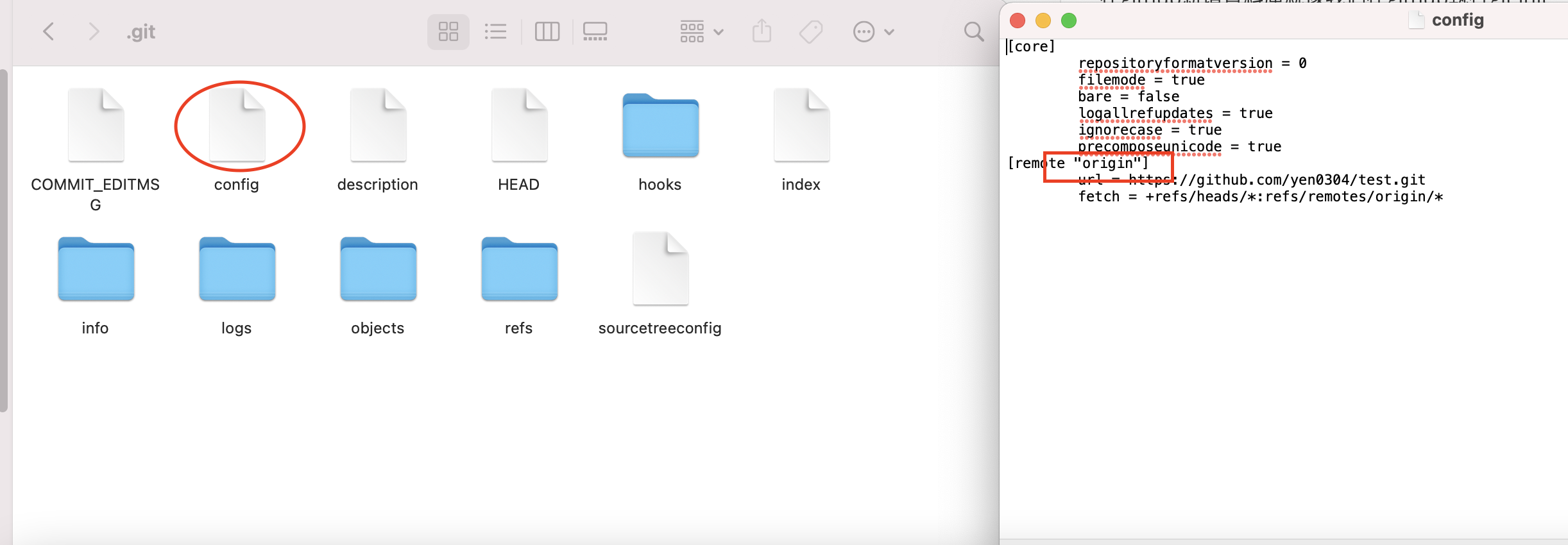Click the green zoom button on config window
Screen dimensions: 1568x545
point(1069,21)
